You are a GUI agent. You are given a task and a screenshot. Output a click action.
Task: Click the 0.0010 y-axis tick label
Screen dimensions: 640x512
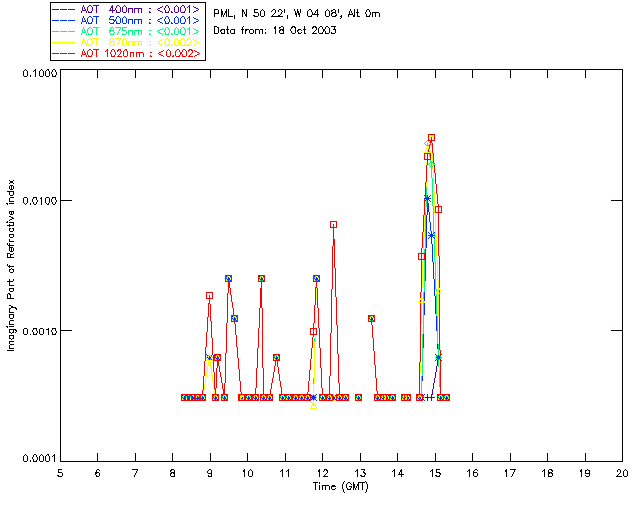40,331
